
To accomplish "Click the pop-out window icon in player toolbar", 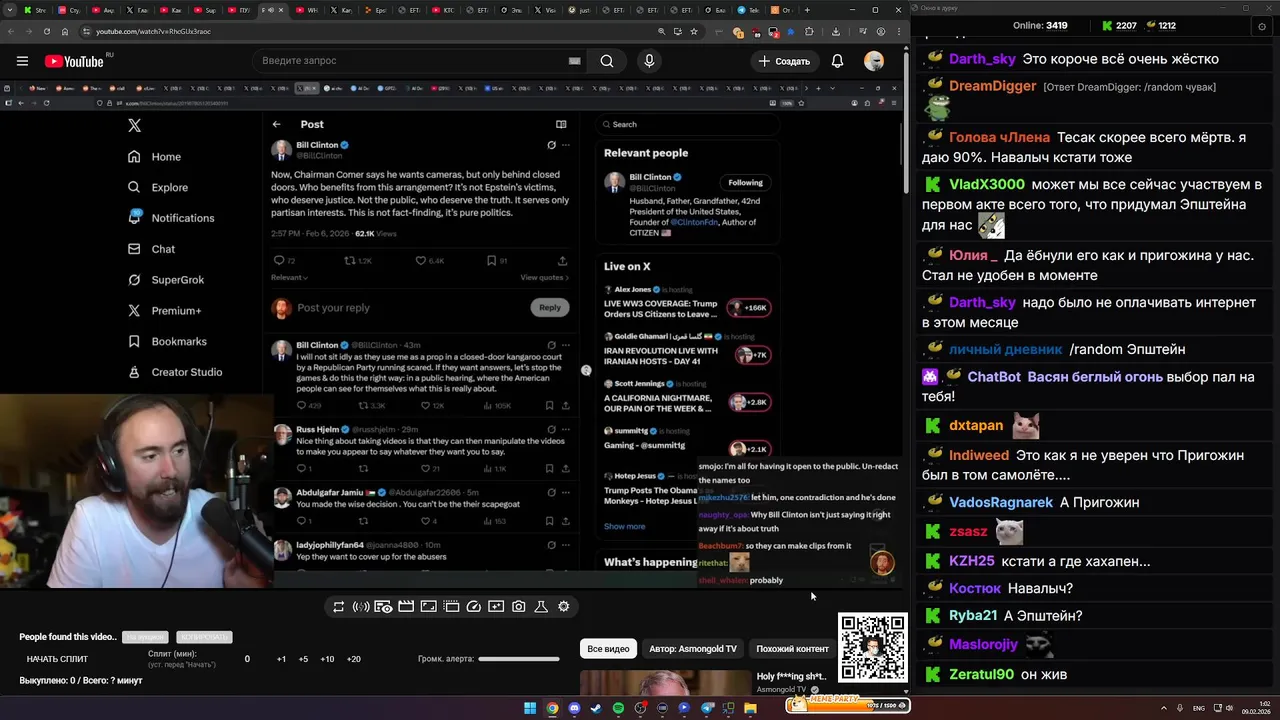I will 451,606.
